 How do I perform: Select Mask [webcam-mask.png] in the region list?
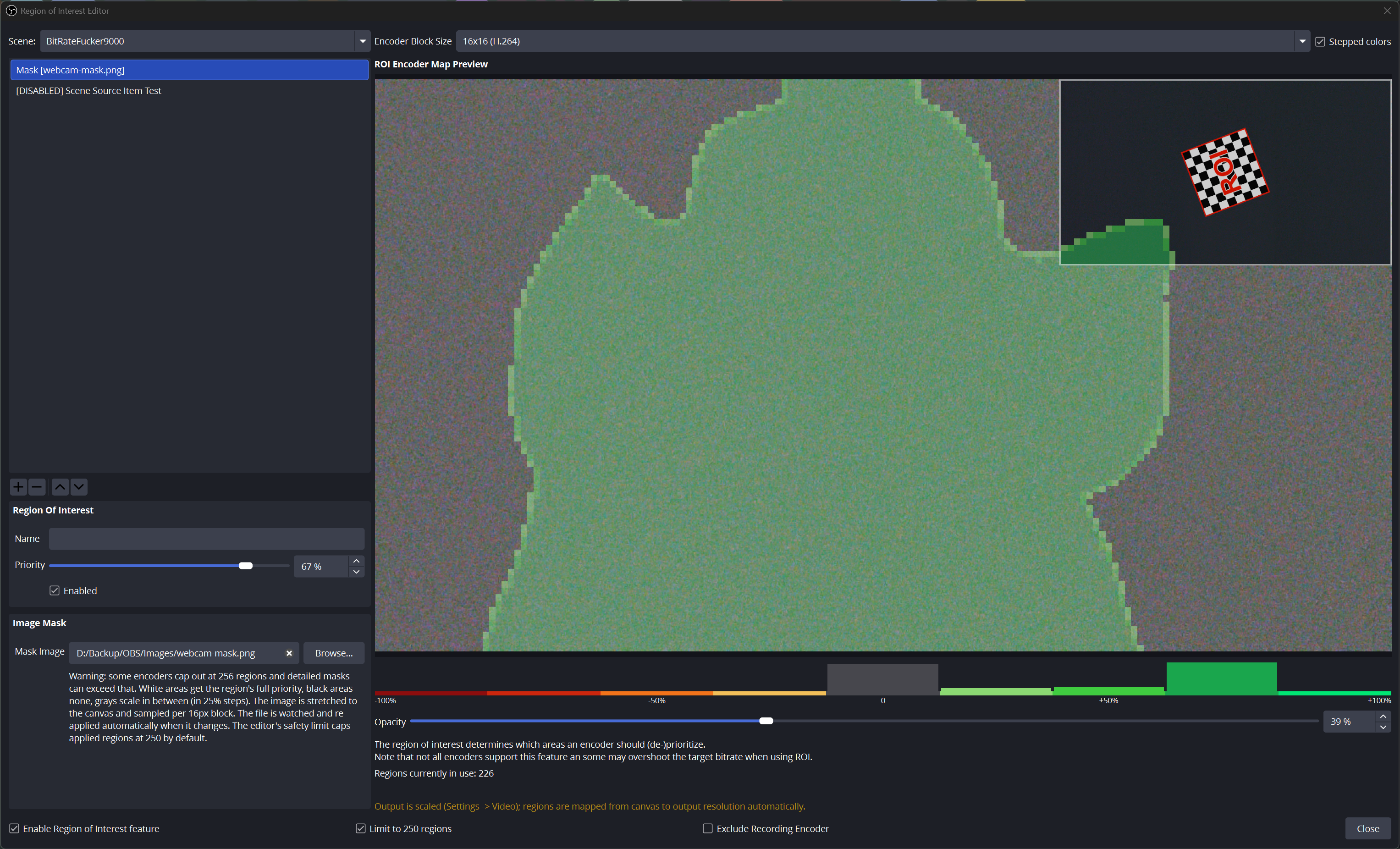[x=189, y=70]
